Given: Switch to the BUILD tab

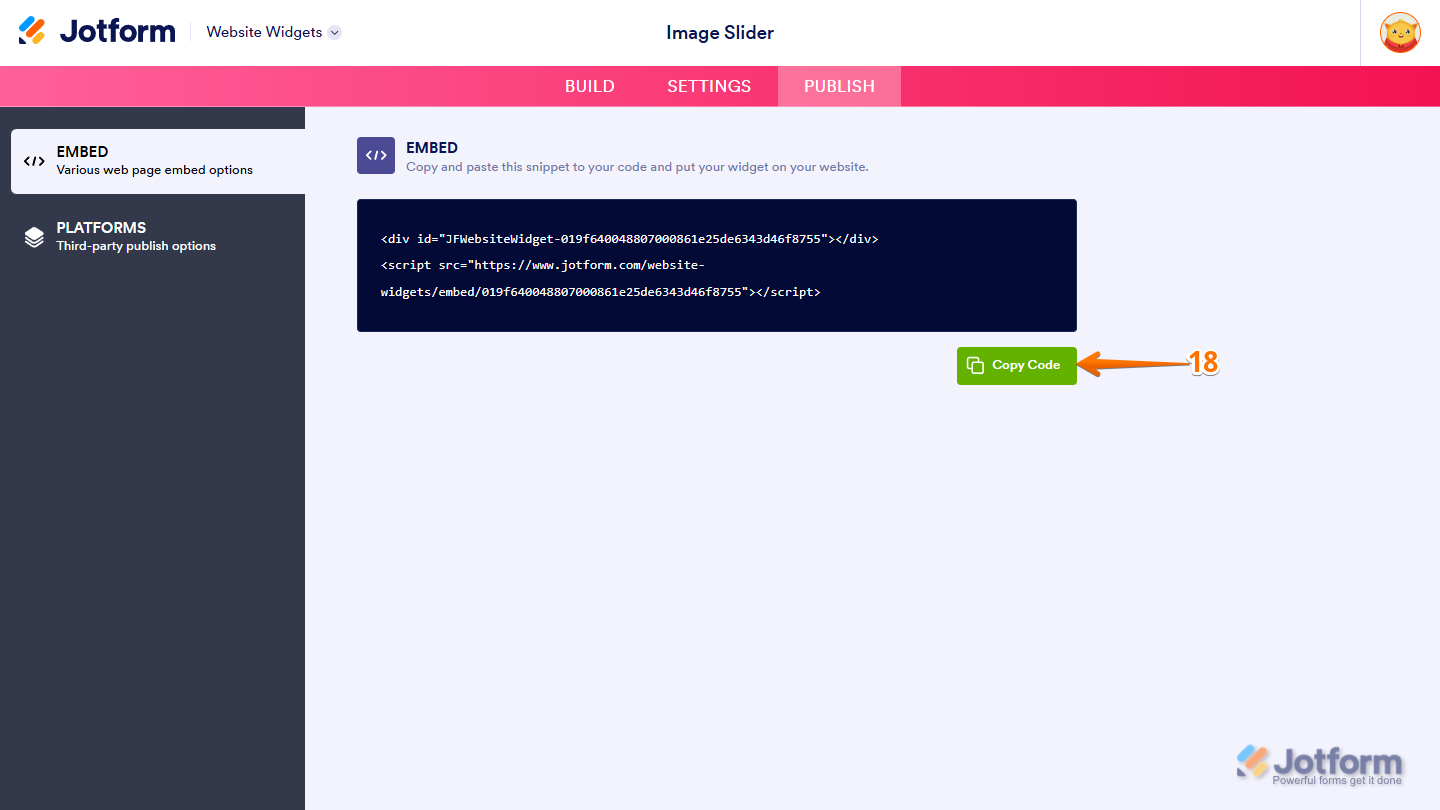Looking at the screenshot, I should point(590,86).
